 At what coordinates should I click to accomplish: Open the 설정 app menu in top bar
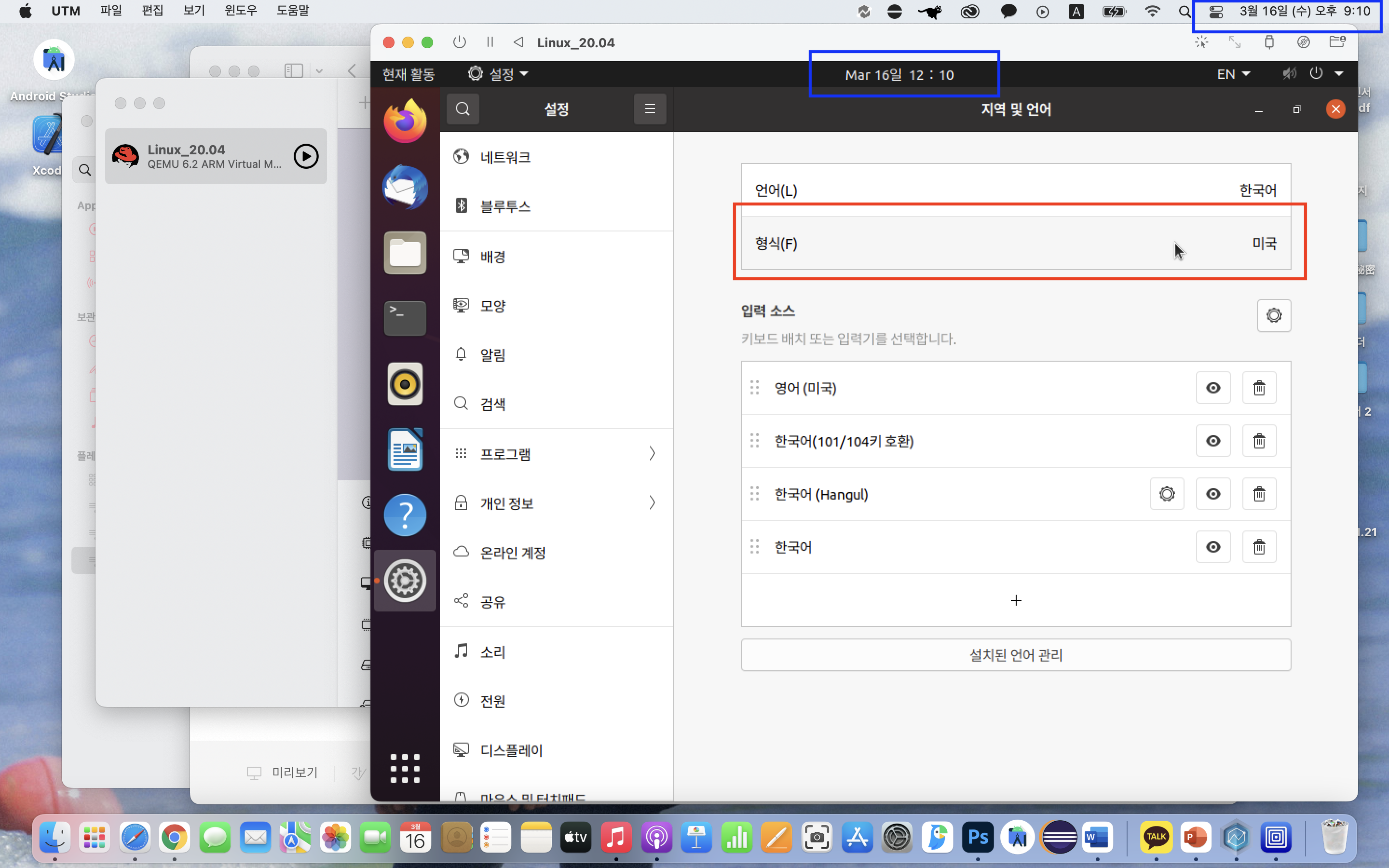(498, 74)
